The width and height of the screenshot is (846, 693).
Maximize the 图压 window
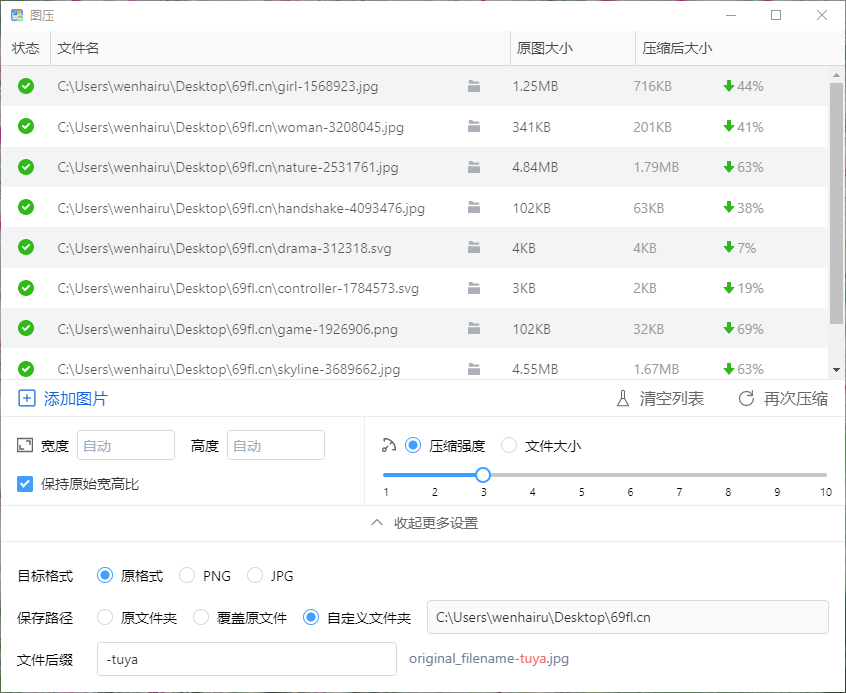pyautogui.click(x=776, y=15)
